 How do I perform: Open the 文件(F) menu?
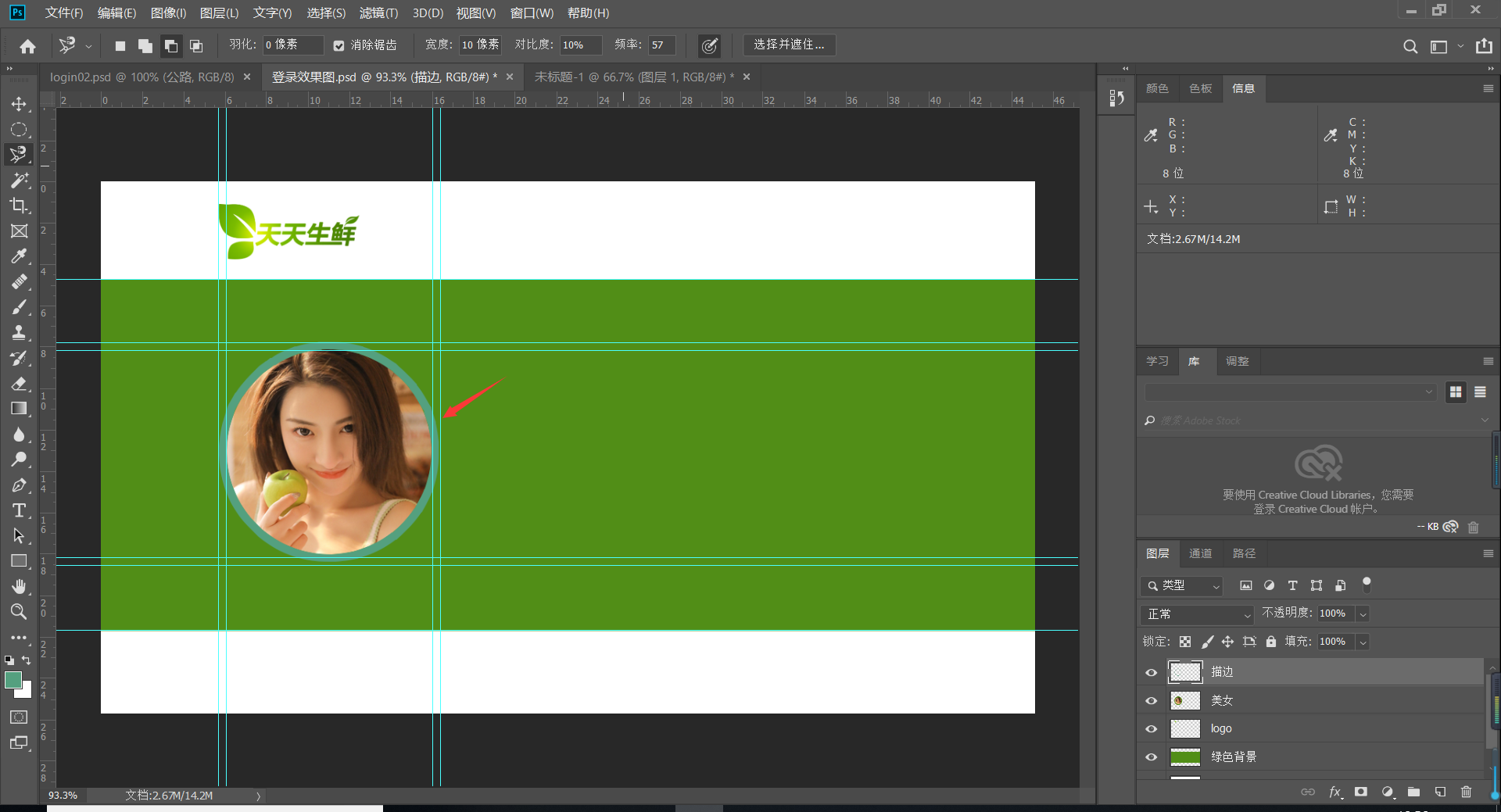point(63,13)
